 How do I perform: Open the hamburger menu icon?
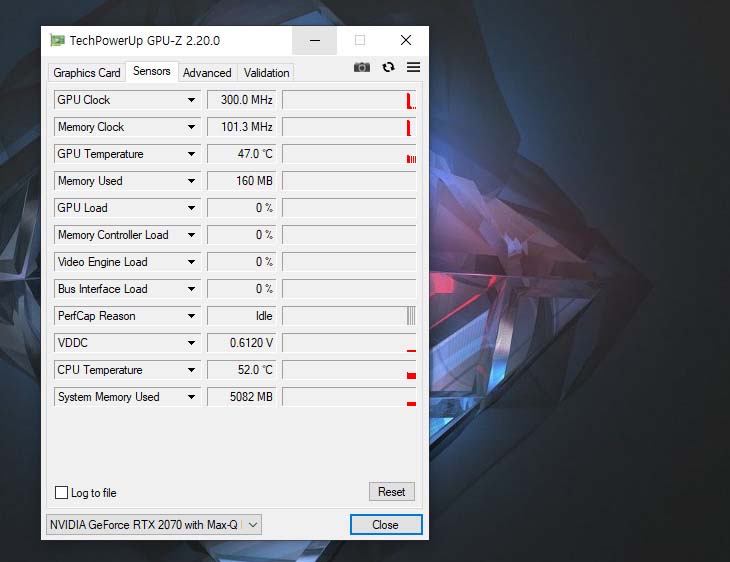(x=413, y=67)
